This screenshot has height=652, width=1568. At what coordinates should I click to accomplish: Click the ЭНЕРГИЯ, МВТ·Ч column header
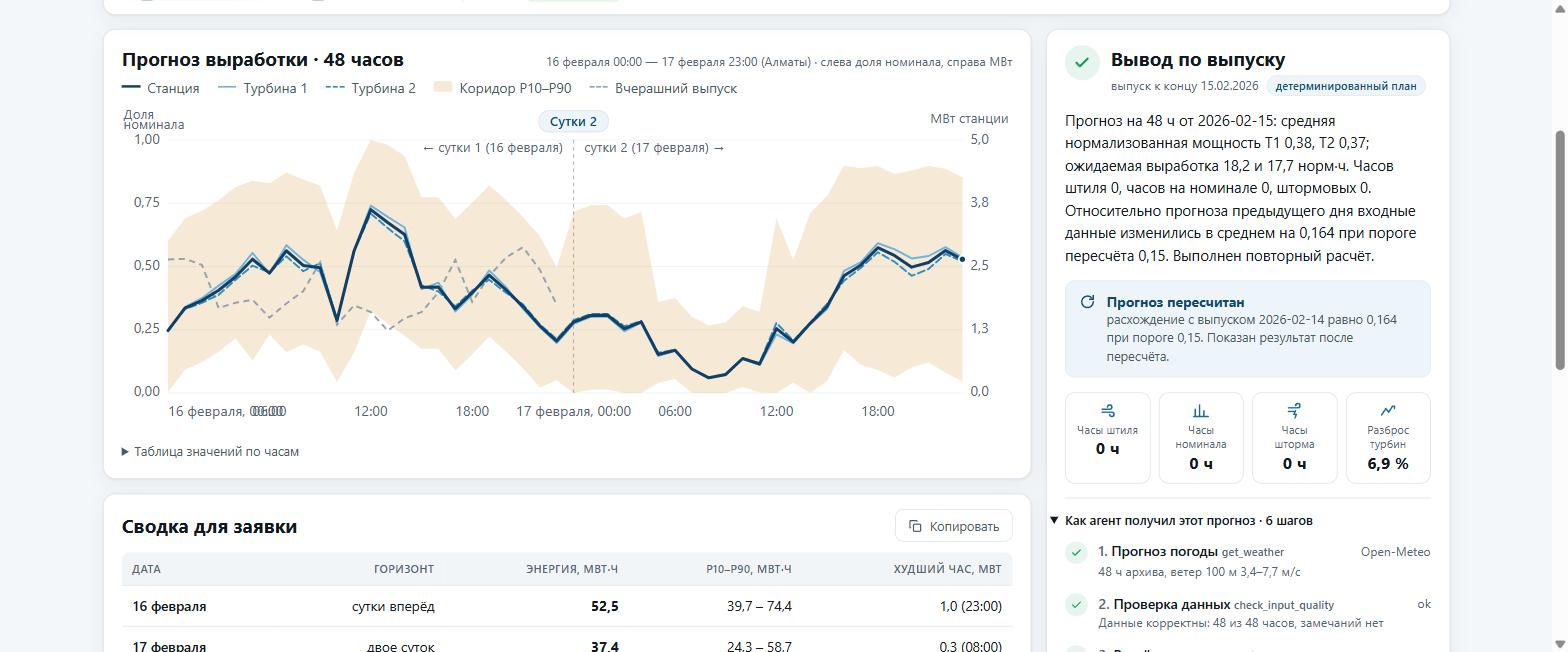[x=572, y=569]
